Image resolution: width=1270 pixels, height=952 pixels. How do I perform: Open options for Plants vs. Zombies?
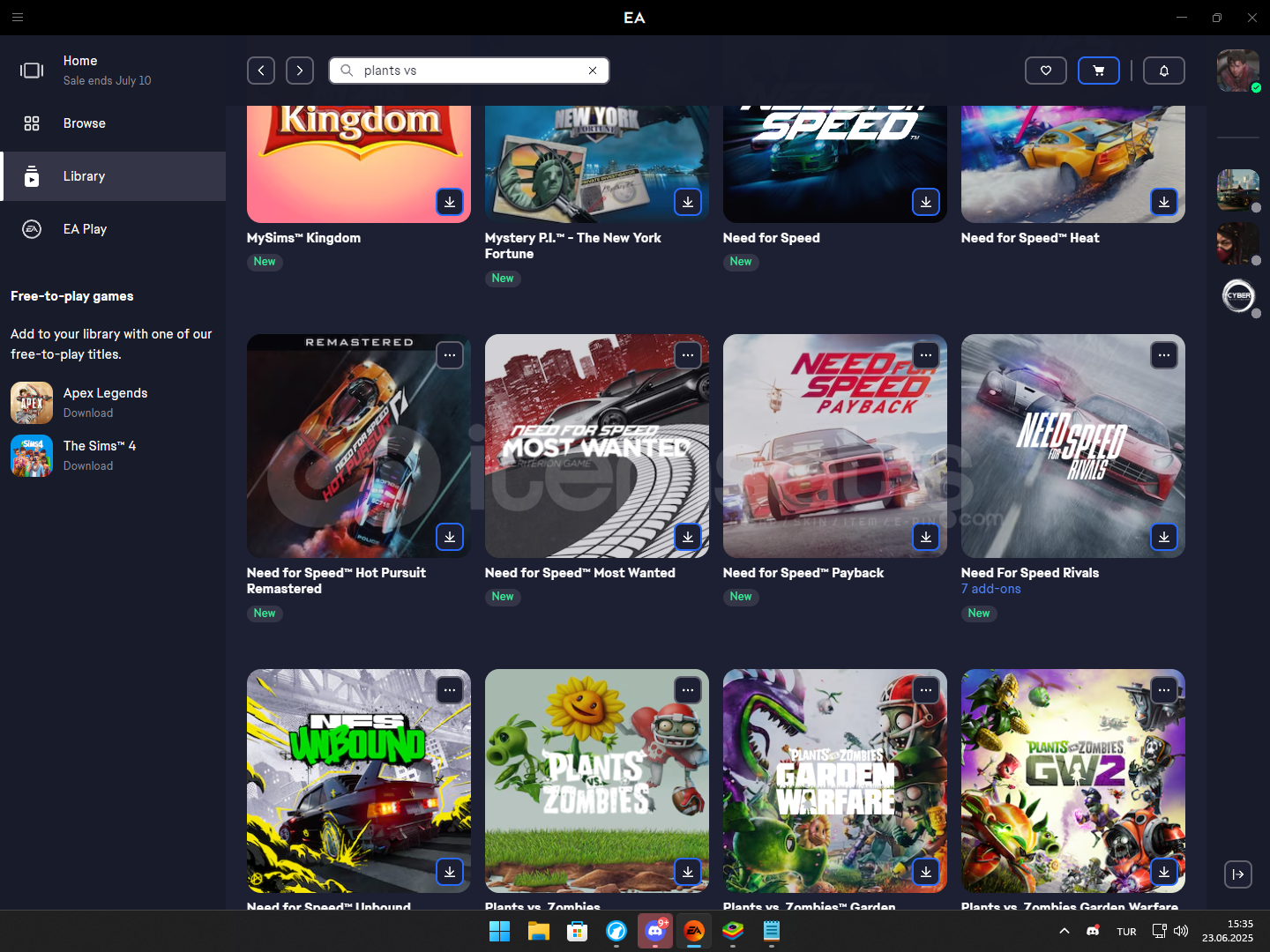pos(688,690)
